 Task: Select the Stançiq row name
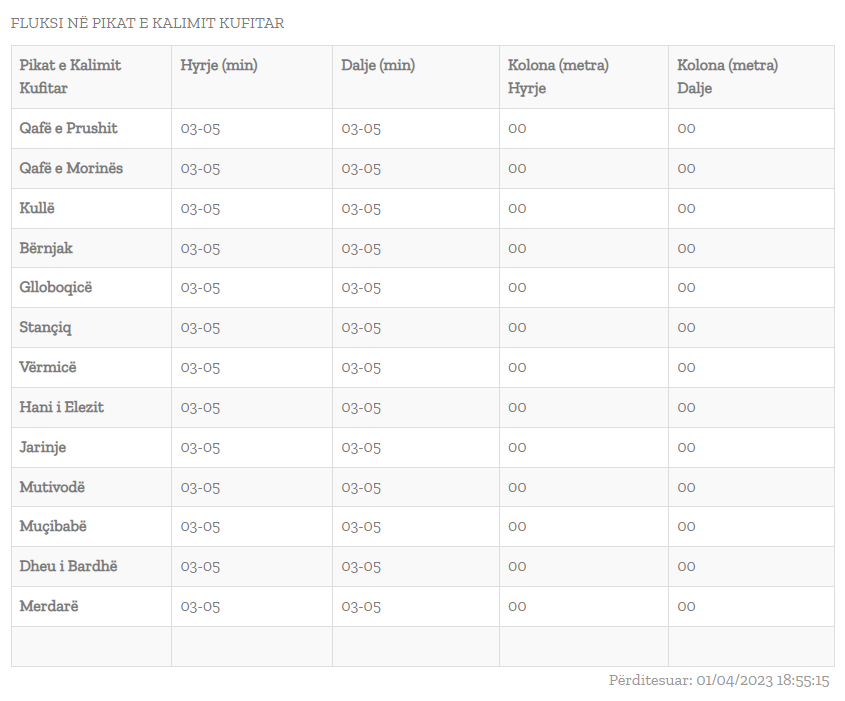45,327
